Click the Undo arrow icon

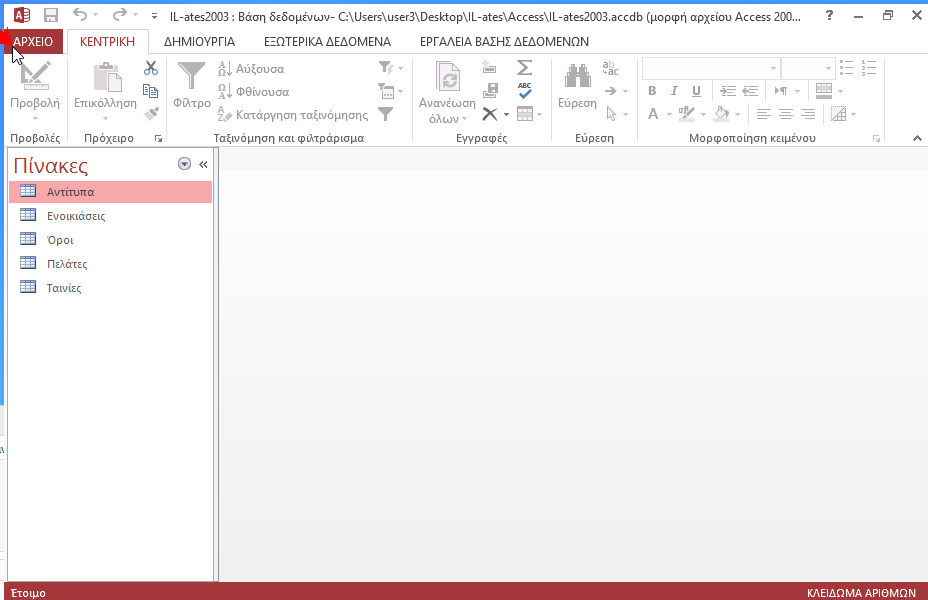[x=80, y=15]
